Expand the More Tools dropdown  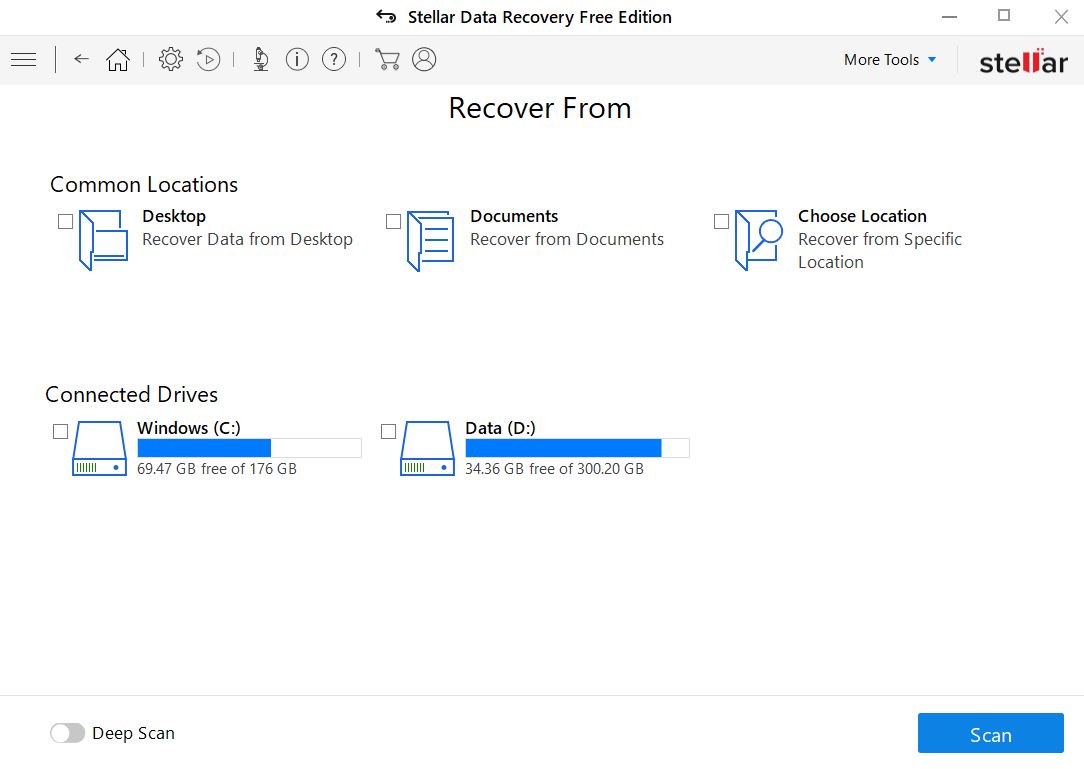tap(890, 59)
